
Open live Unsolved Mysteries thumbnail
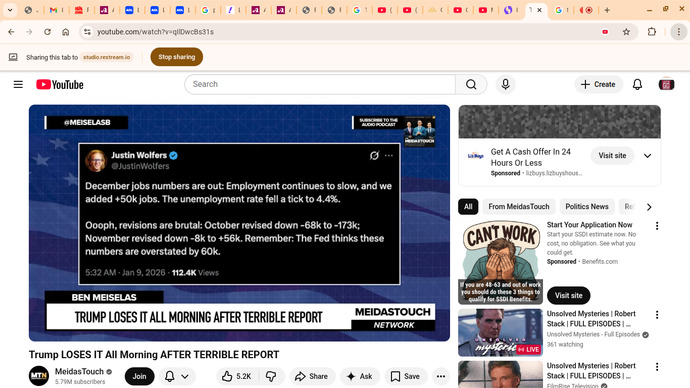tap(500, 333)
